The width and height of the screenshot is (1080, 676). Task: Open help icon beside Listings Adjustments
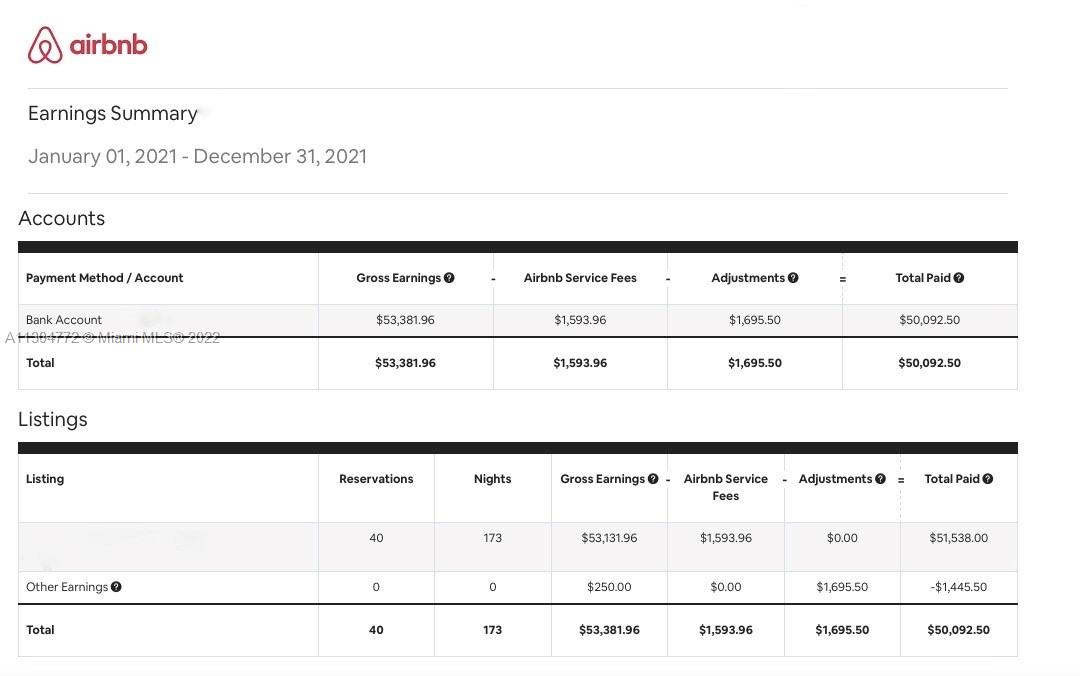[880, 478]
